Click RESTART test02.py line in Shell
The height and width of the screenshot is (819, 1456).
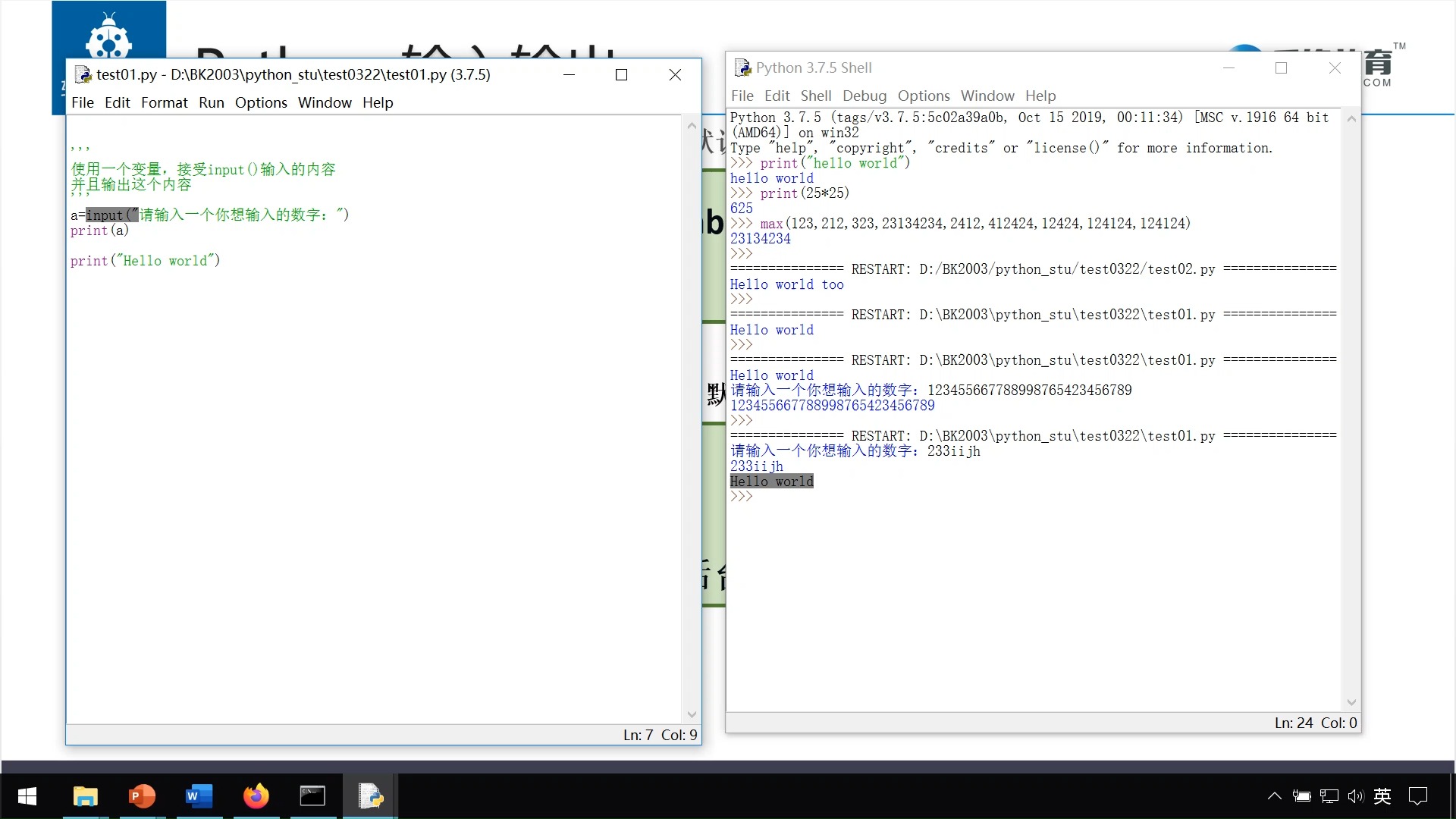point(1033,269)
